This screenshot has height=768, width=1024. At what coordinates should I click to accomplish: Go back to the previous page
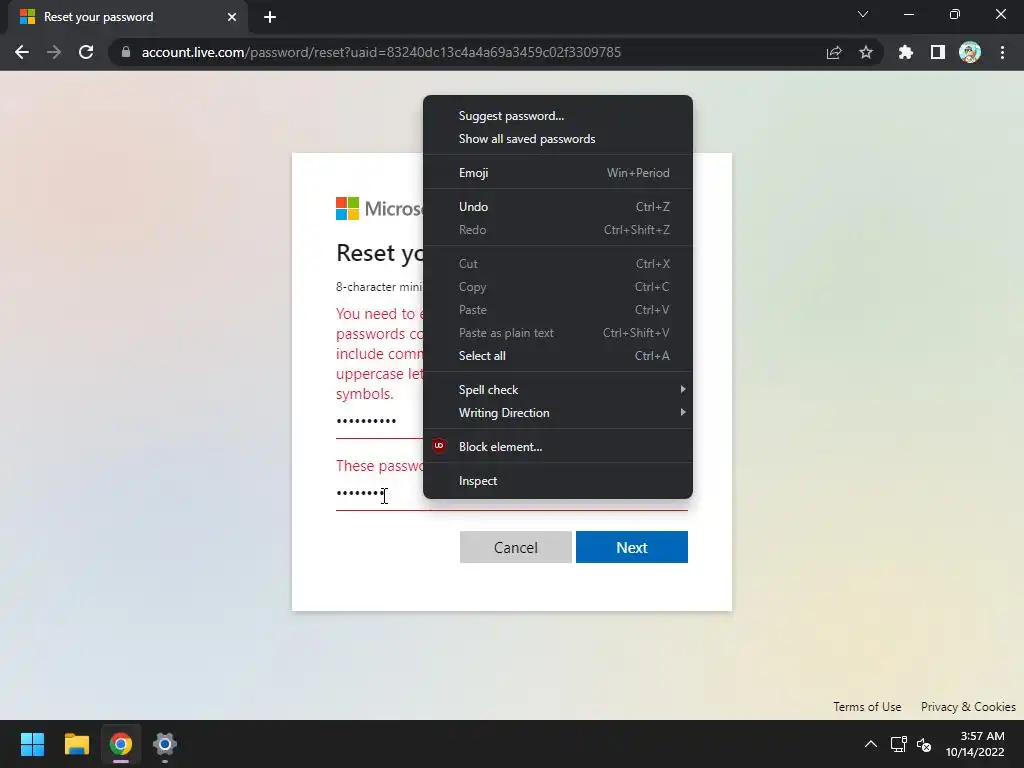pos(22,52)
